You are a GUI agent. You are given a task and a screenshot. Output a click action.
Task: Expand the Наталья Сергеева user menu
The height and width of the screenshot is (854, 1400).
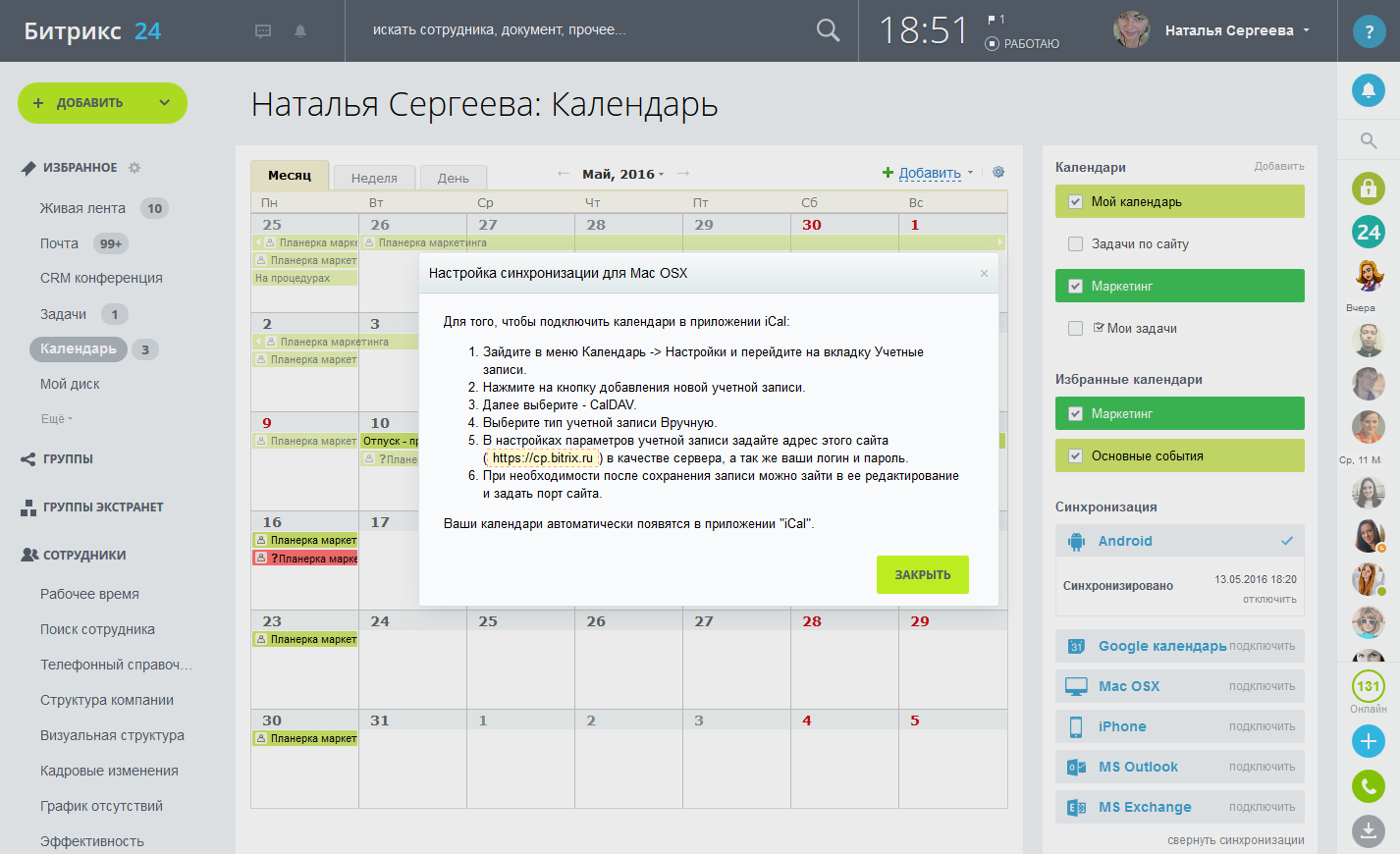pyautogui.click(x=1306, y=30)
